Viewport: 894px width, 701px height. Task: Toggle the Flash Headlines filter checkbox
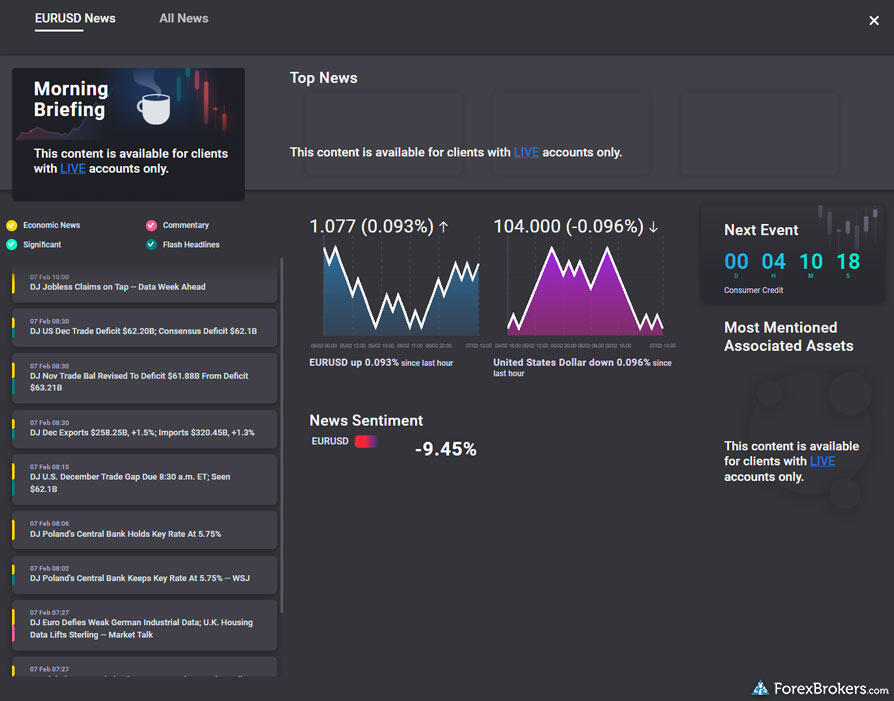pos(151,245)
